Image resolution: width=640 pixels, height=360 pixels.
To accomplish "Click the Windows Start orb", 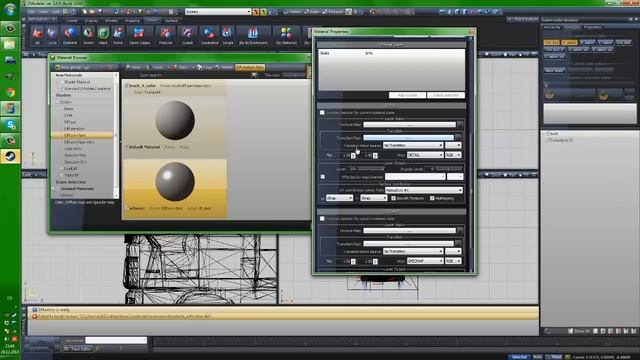I will [x=10, y=9].
